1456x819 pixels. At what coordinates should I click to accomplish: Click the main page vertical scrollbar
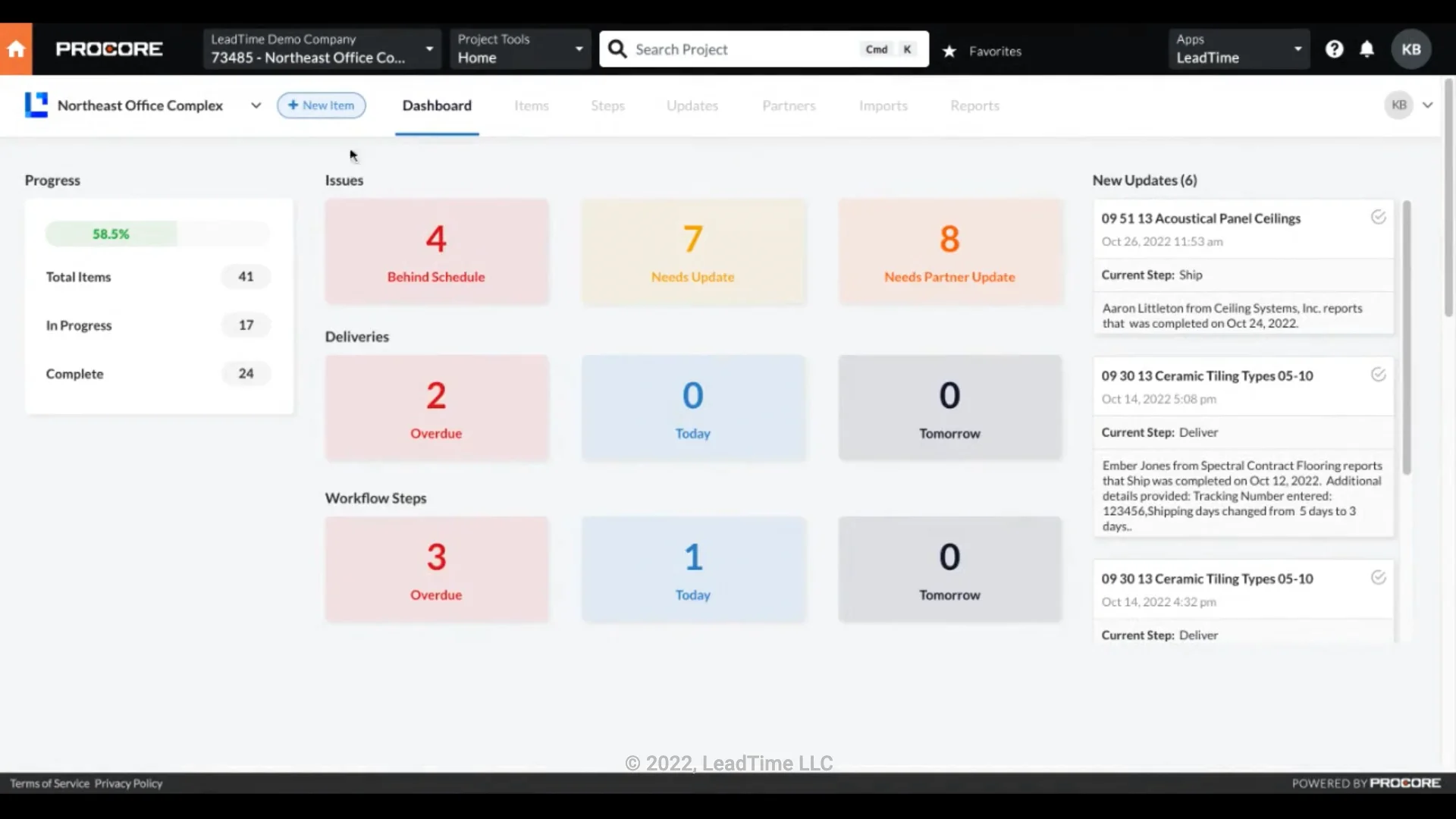tap(1448, 197)
